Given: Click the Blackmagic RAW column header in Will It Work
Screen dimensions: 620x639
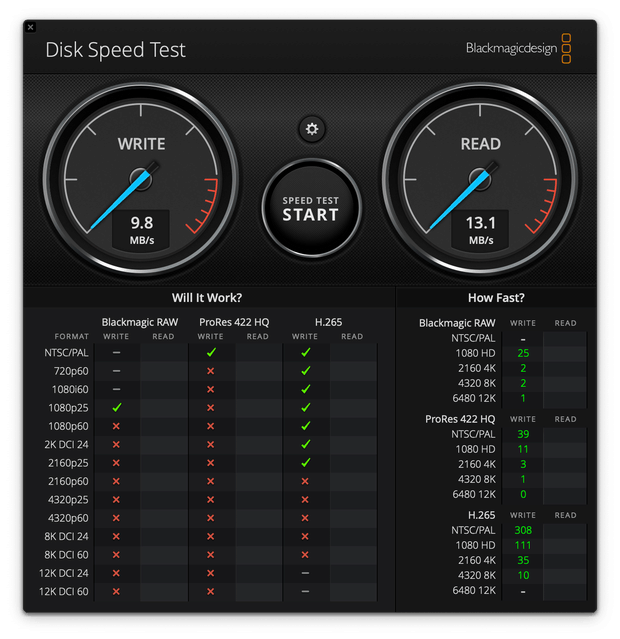Looking at the screenshot, I should (140, 322).
